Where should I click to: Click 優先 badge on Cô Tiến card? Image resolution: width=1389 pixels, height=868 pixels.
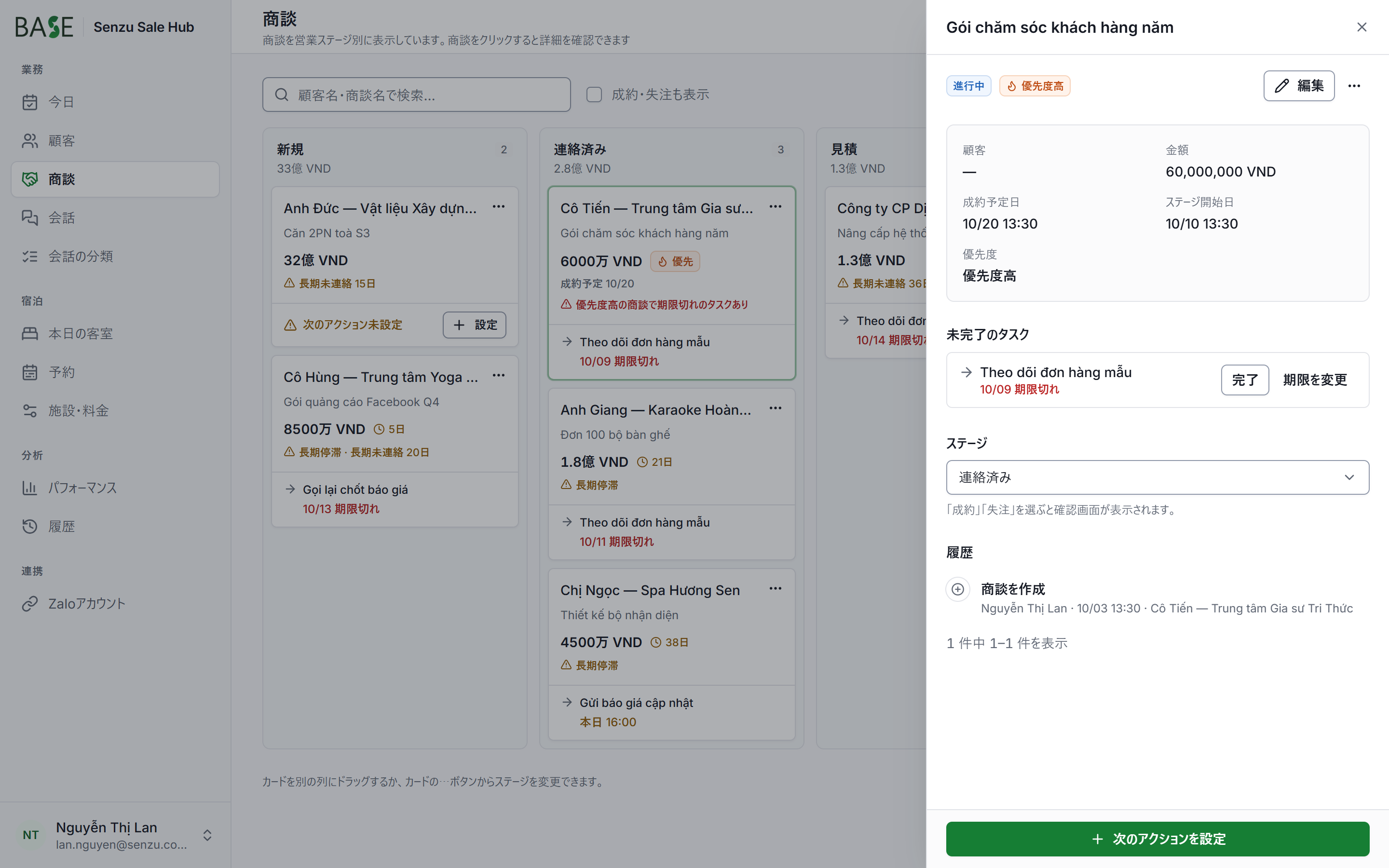[675, 261]
